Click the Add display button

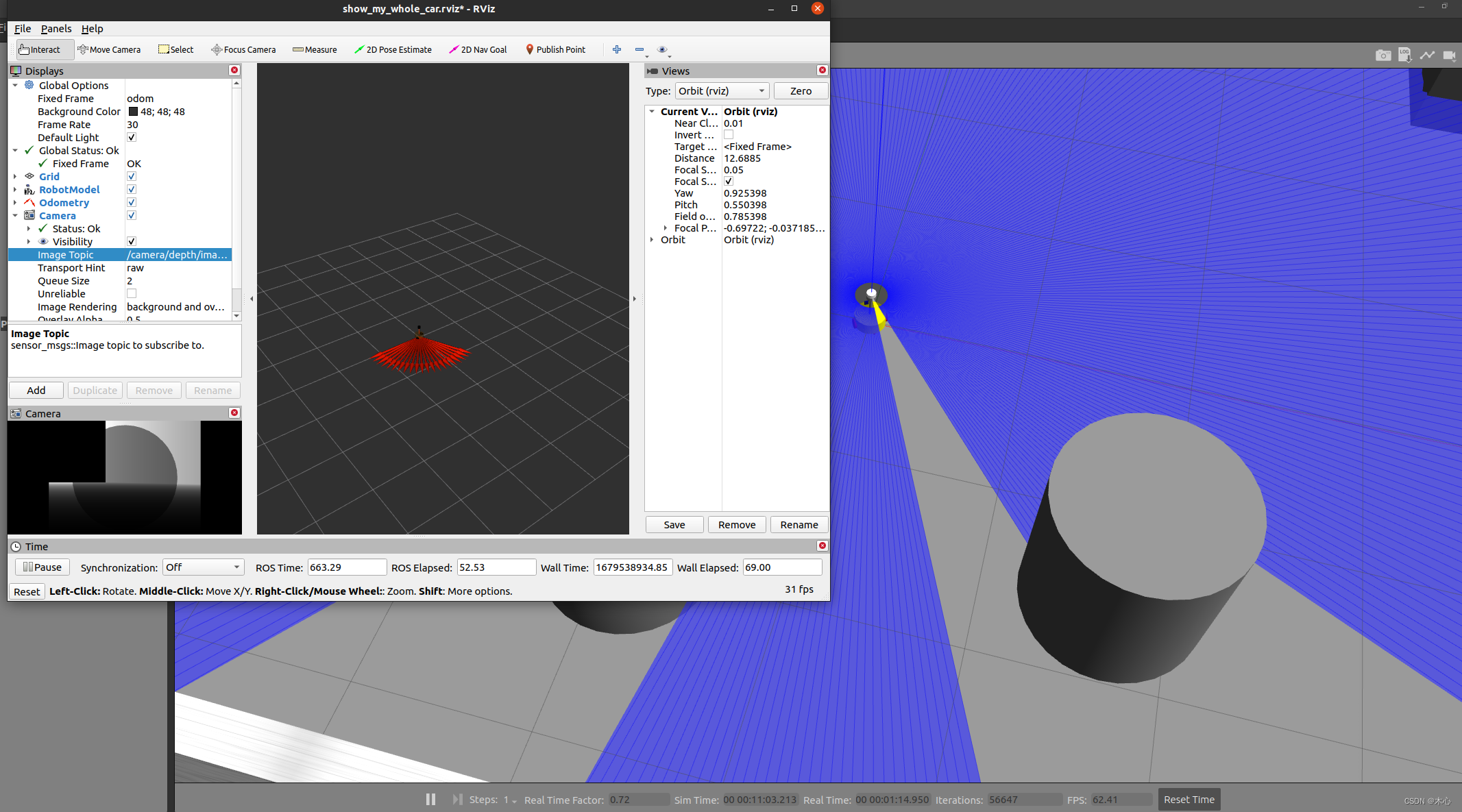(x=36, y=391)
